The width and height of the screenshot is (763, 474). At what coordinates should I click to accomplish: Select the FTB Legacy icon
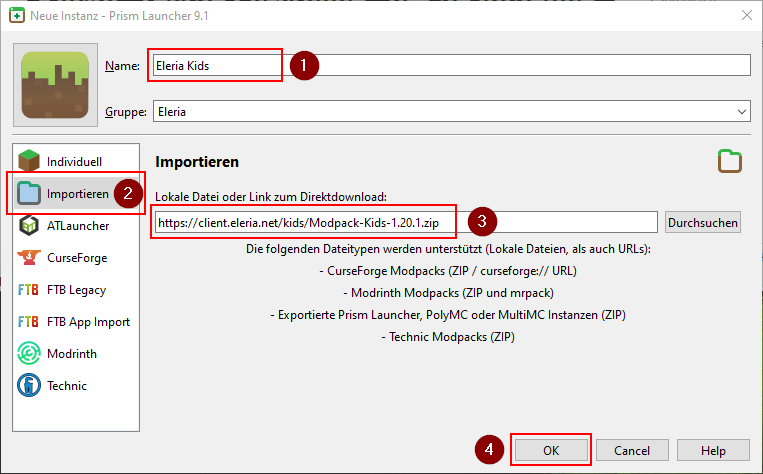(30, 290)
